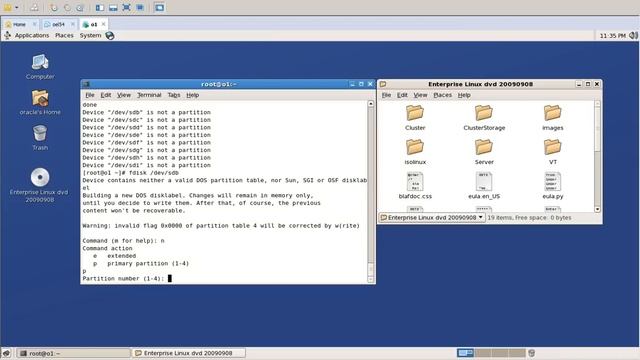Click the show sidebar view icon in VM toolbar

100,7
